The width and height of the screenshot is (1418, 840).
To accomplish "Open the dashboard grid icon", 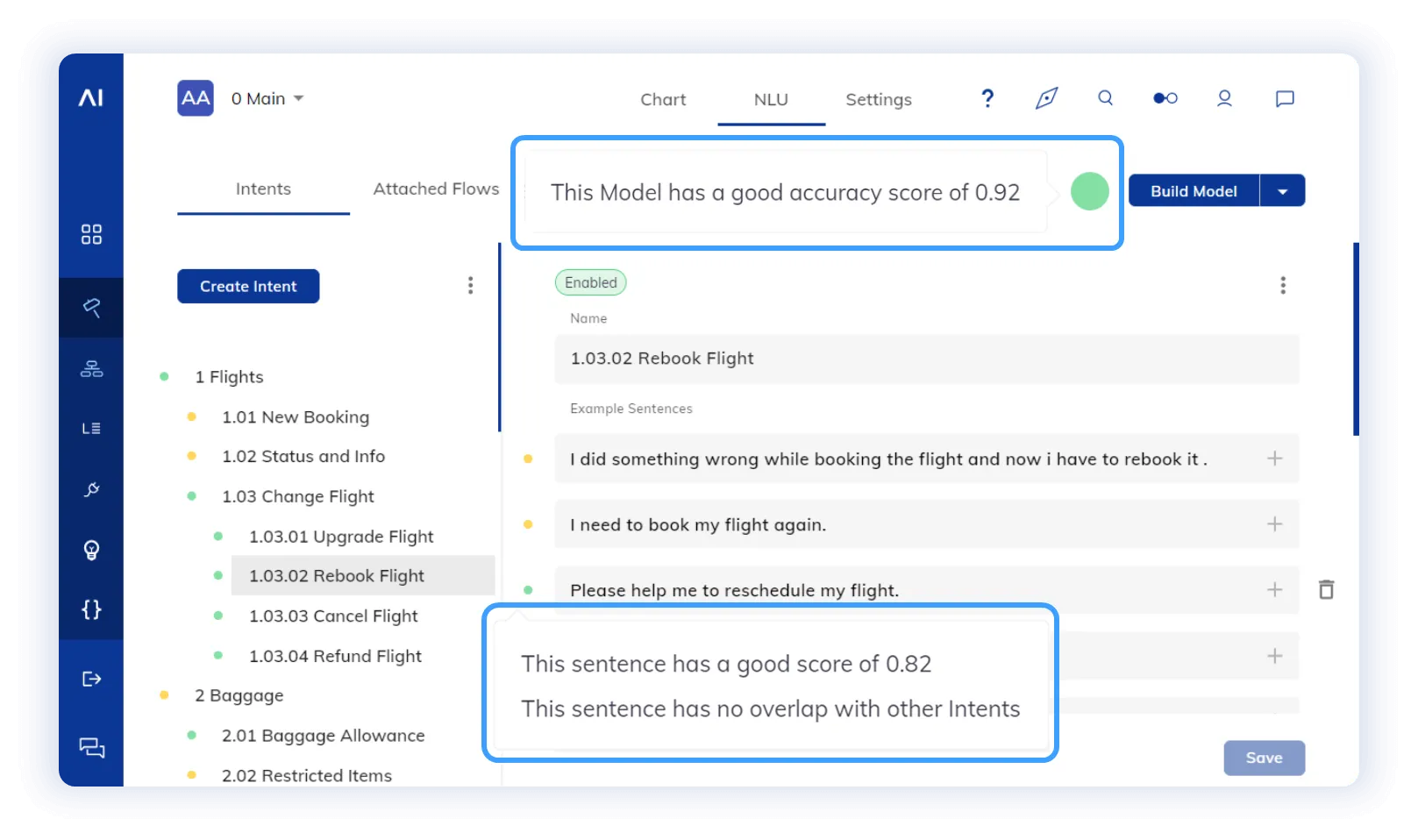I will [91, 234].
